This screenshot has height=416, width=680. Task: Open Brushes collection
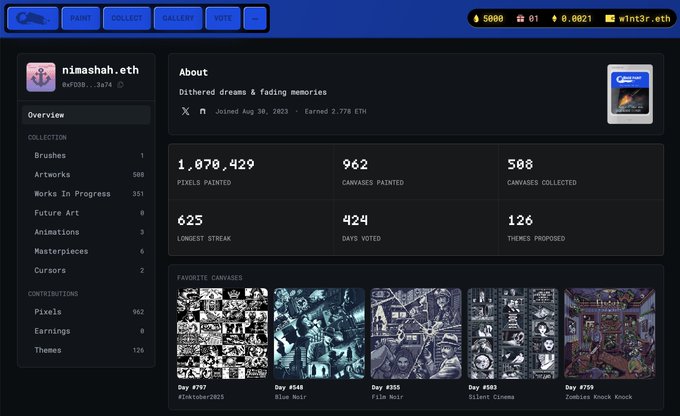(86, 155)
